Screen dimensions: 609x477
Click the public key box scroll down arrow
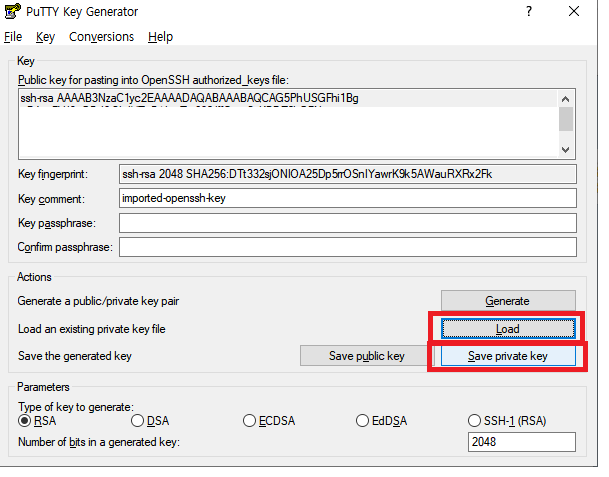pyautogui.click(x=566, y=150)
